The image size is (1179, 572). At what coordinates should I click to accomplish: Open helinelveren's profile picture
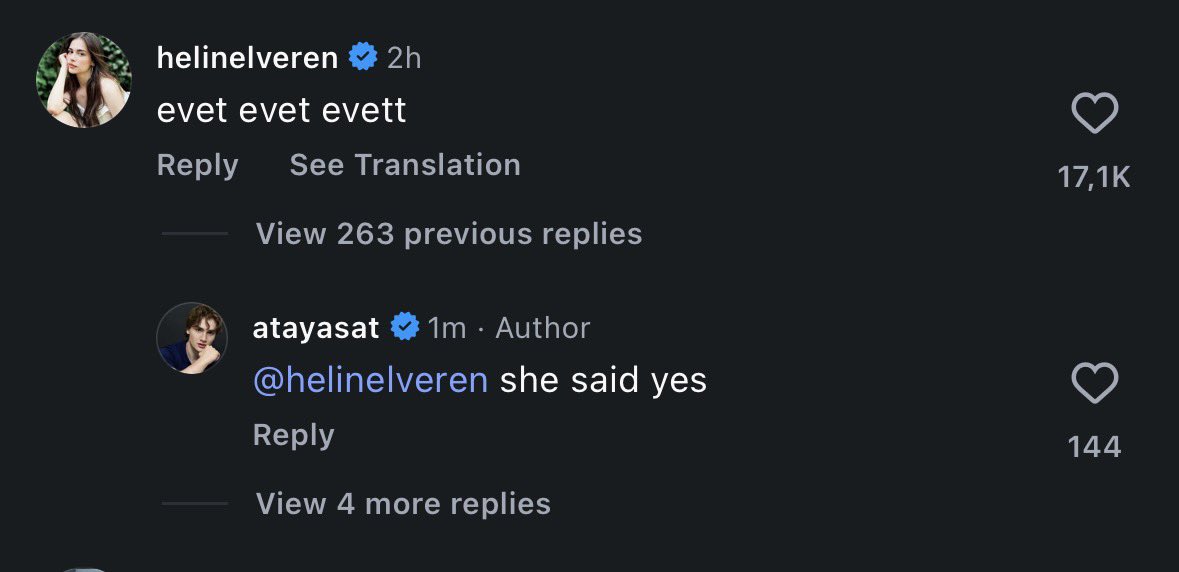point(84,80)
